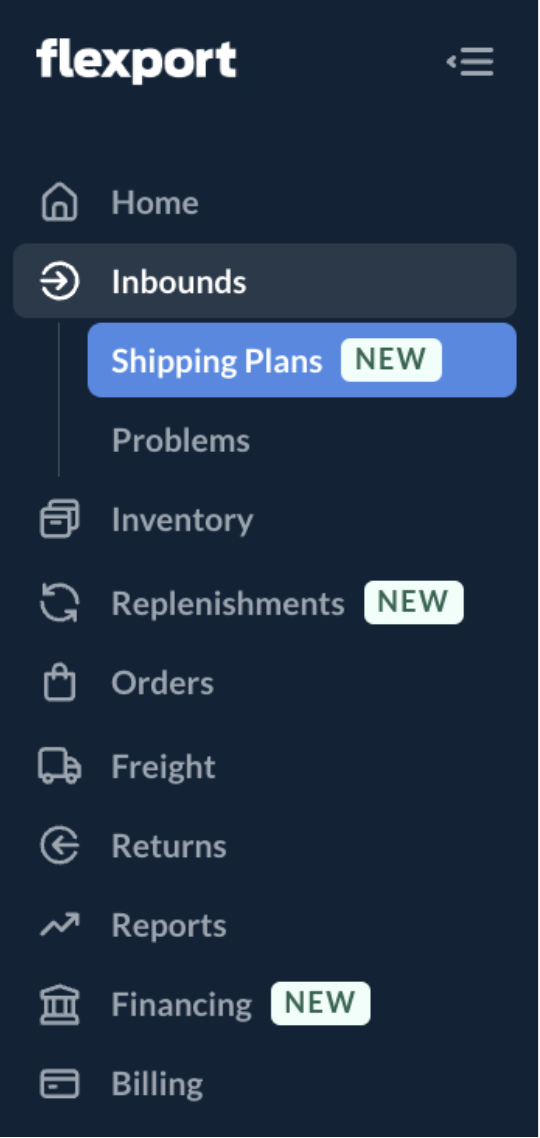Click the Billing credit card icon
This screenshot has width=540, height=1138.
[x=60, y=1084]
